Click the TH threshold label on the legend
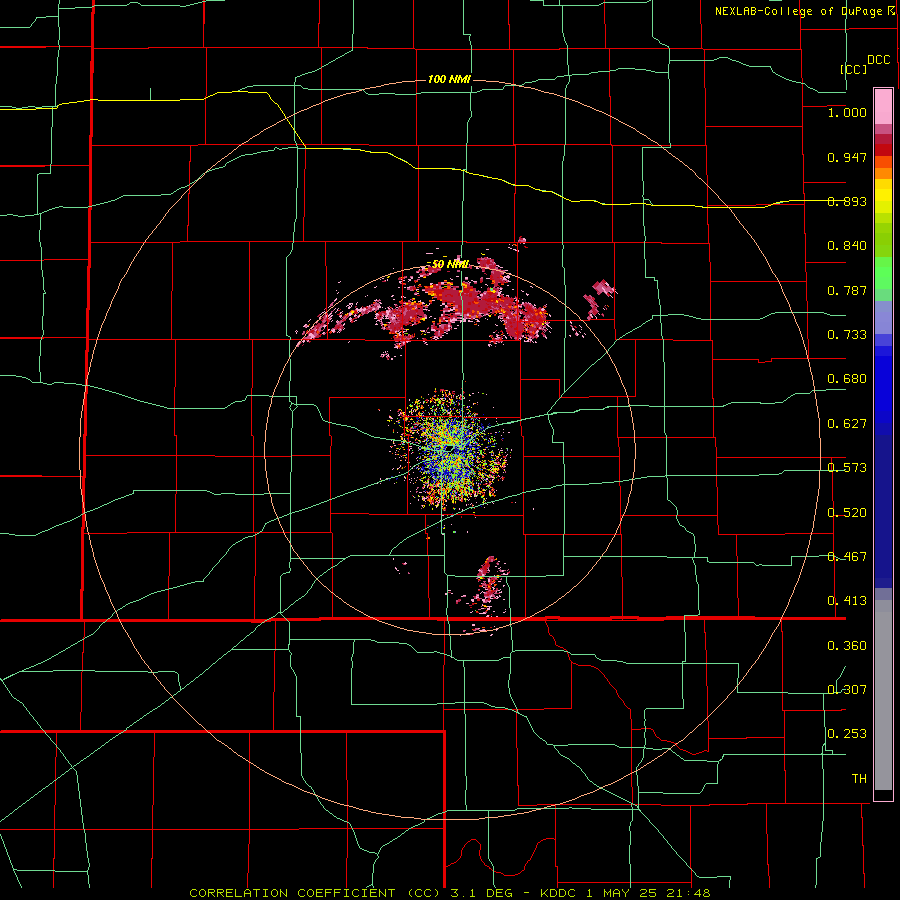The width and height of the screenshot is (900, 900). (859, 779)
